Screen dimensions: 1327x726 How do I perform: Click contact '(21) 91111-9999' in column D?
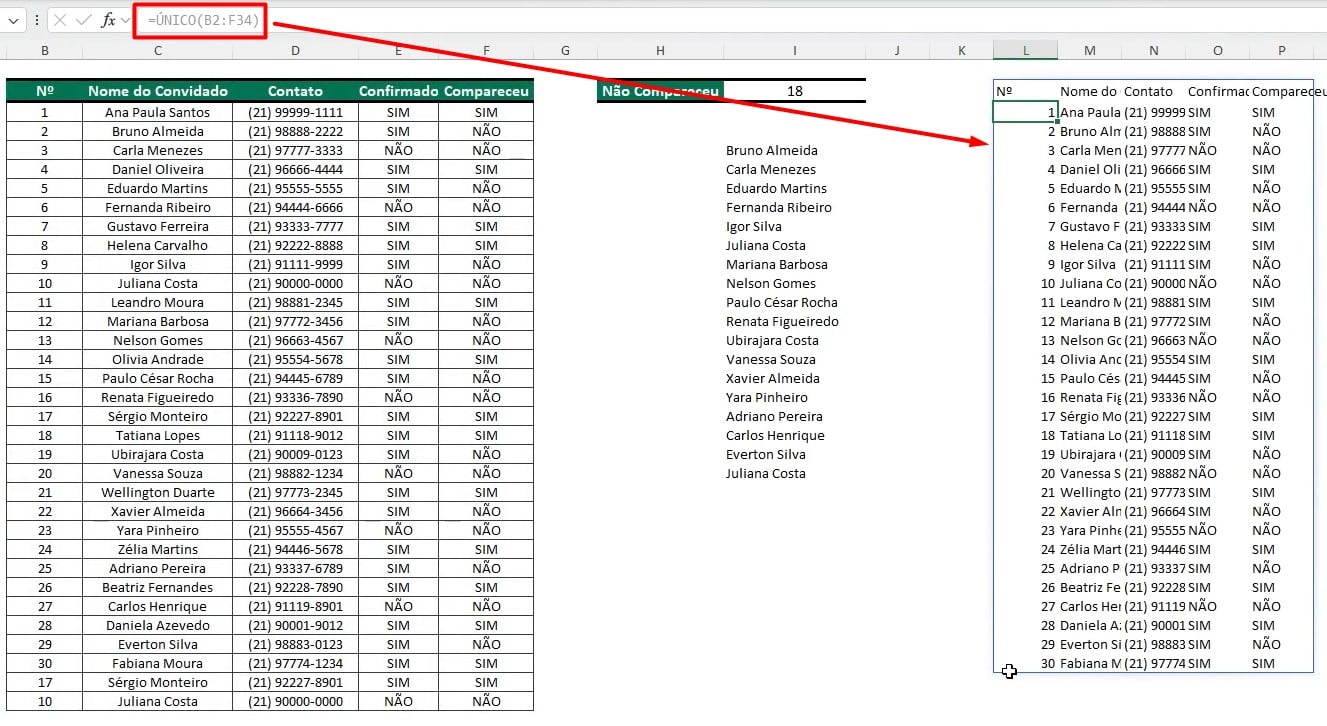pos(295,265)
